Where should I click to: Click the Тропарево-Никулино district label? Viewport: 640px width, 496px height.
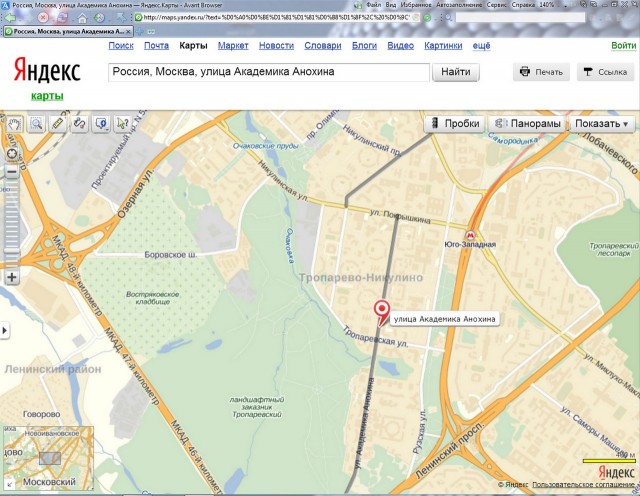click(x=361, y=278)
